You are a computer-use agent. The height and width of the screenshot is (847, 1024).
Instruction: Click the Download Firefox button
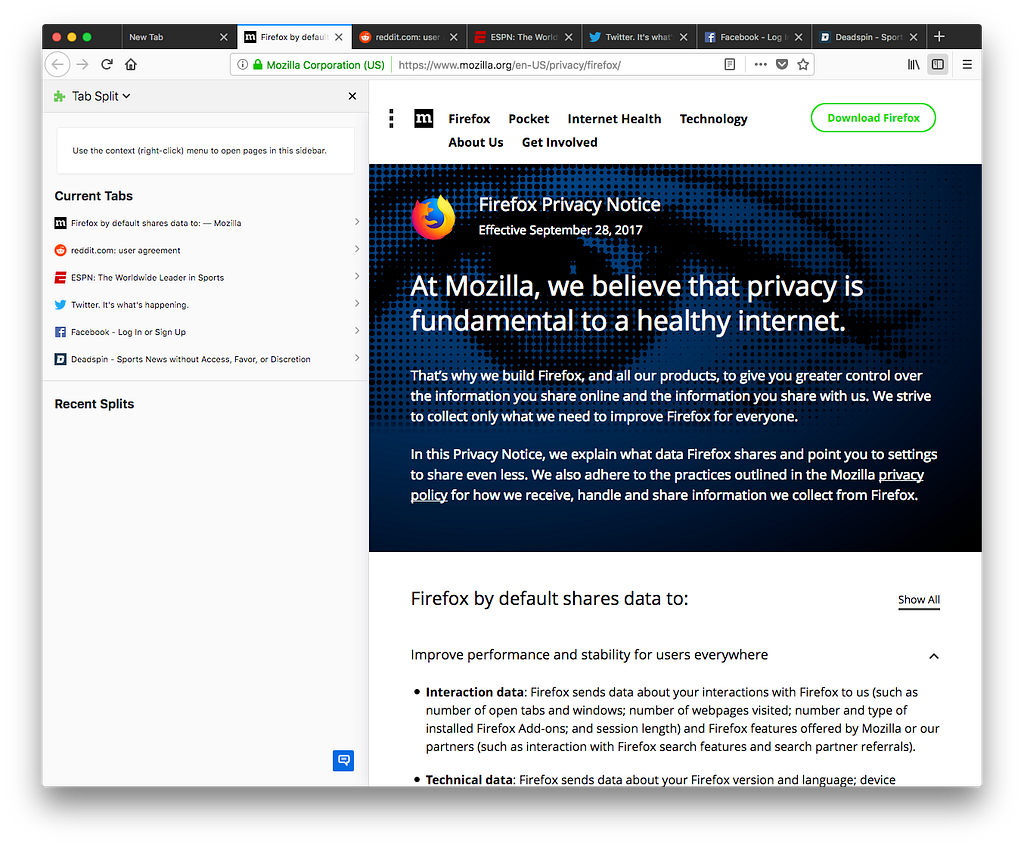click(x=873, y=118)
